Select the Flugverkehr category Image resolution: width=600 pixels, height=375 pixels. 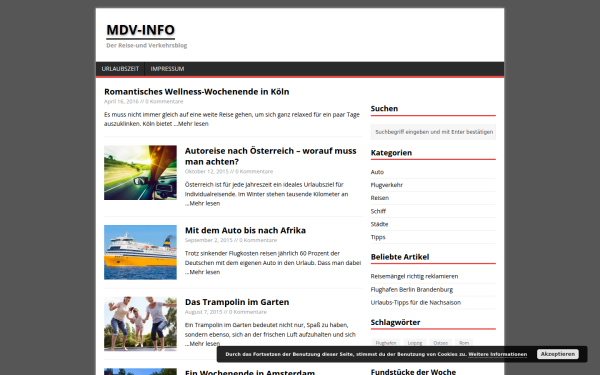tap(386, 185)
